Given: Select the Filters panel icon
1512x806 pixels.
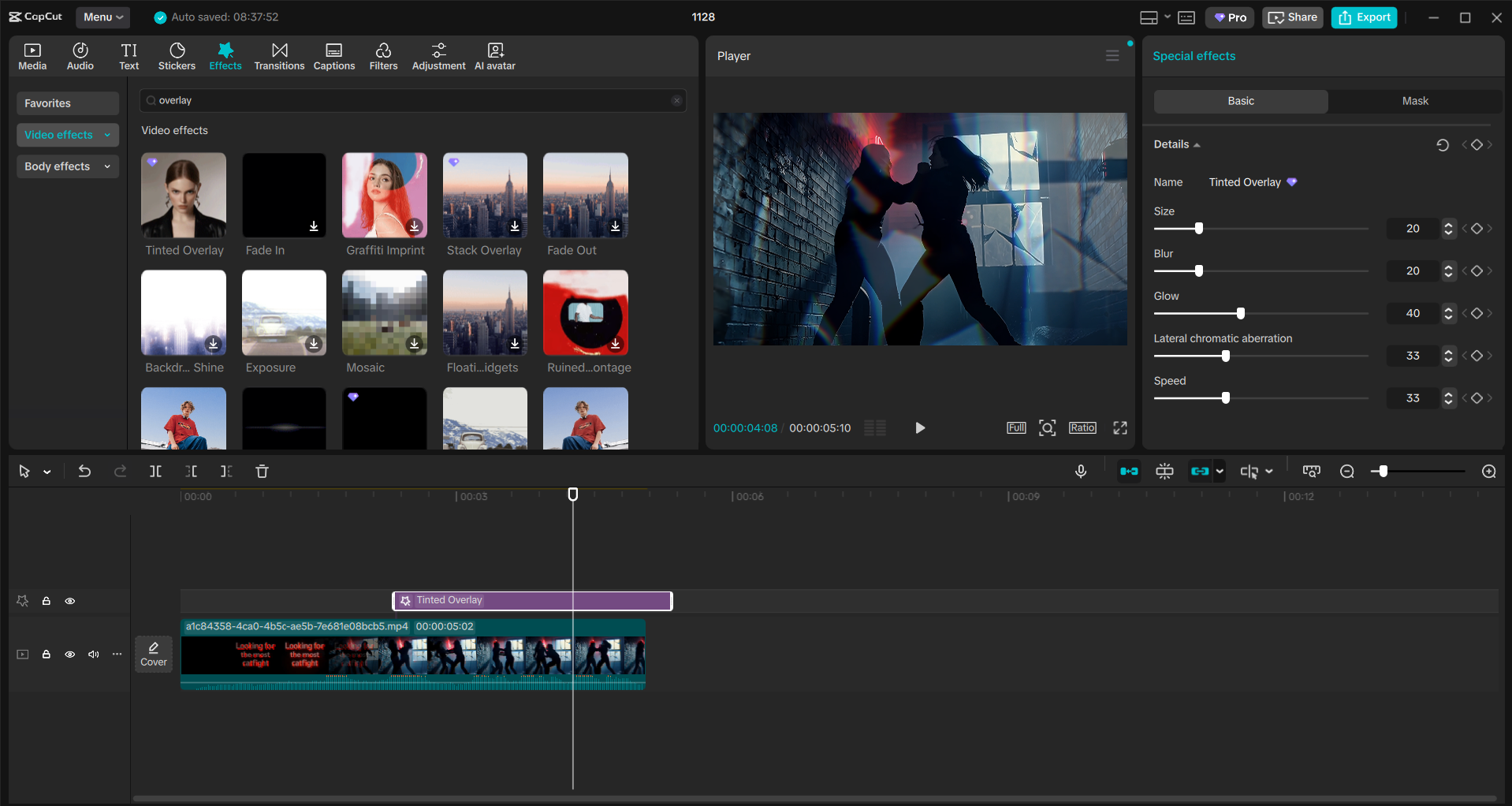Looking at the screenshot, I should coord(383,55).
